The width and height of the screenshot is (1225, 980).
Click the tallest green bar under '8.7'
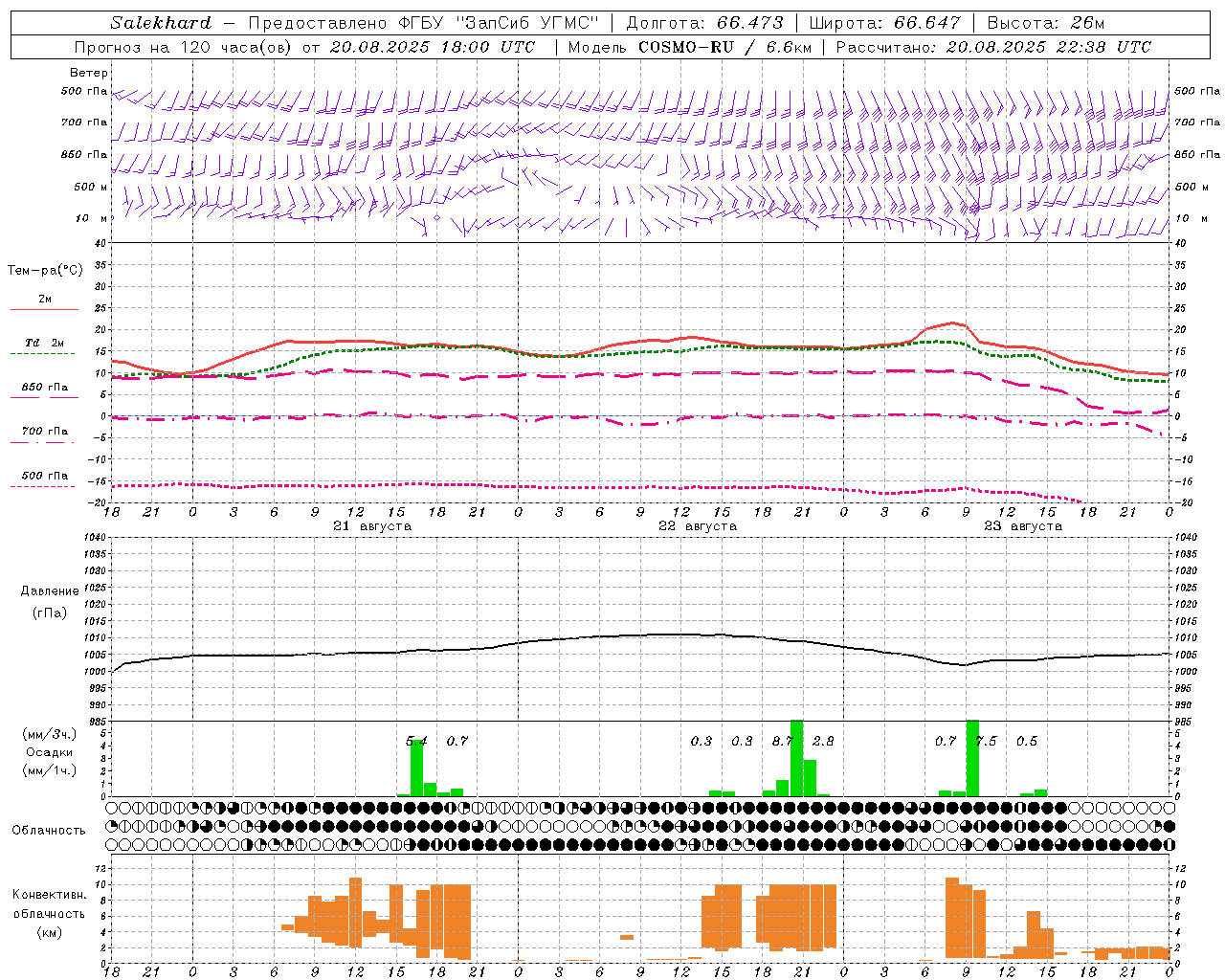[796, 758]
